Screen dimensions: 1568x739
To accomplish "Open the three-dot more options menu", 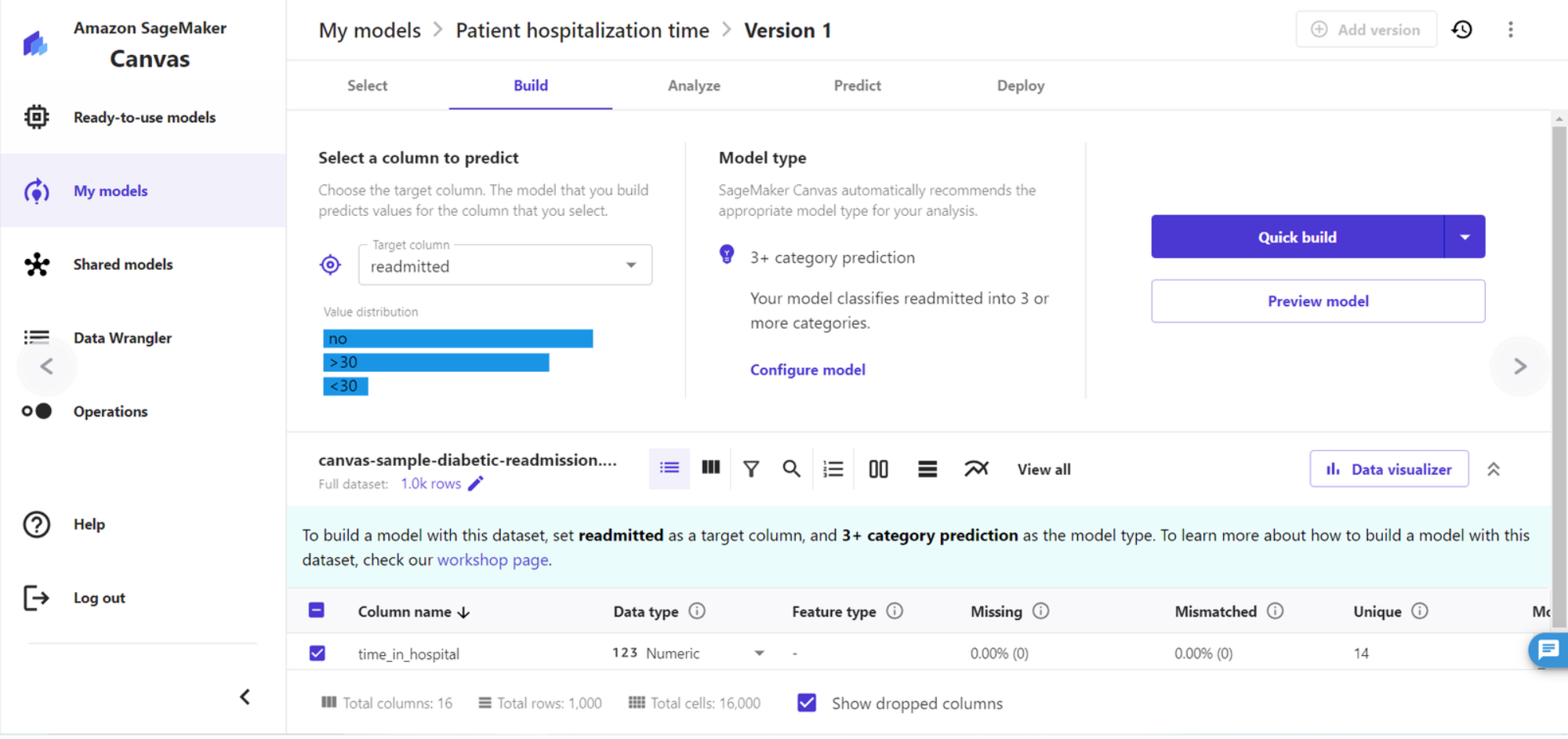I will pyautogui.click(x=1511, y=30).
